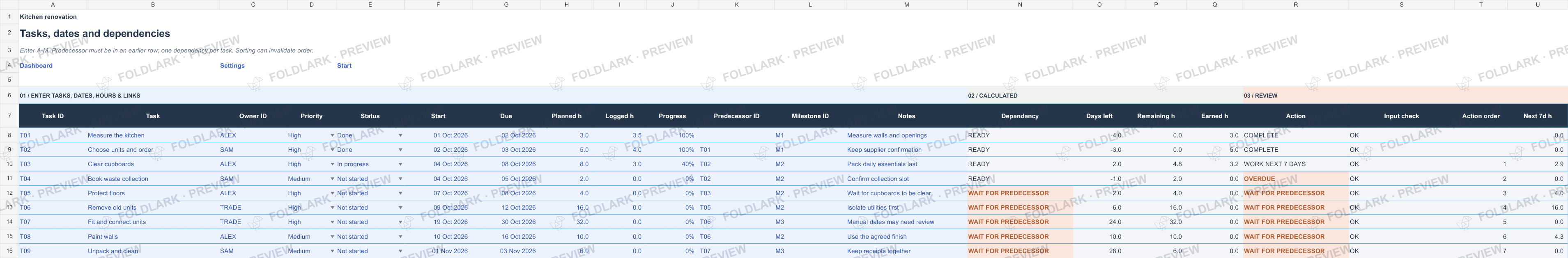Follow the Start link

pyautogui.click(x=344, y=66)
